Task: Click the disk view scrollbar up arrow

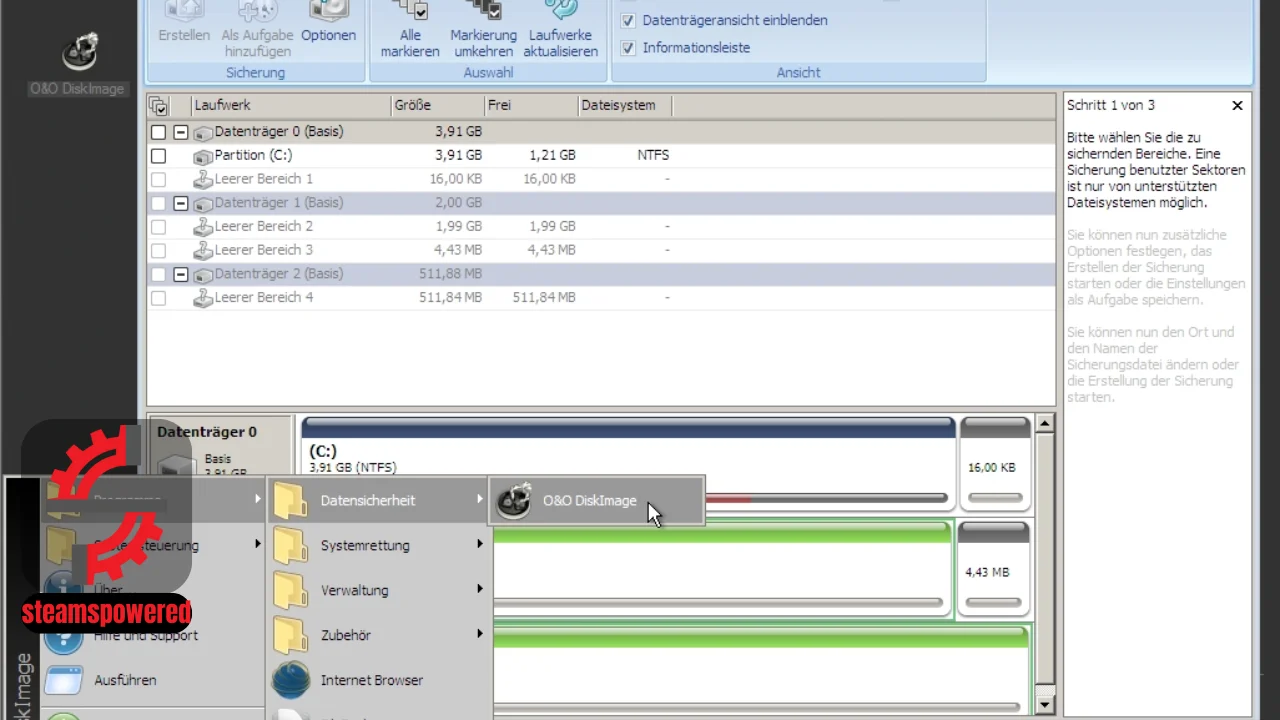Action: [x=1045, y=424]
